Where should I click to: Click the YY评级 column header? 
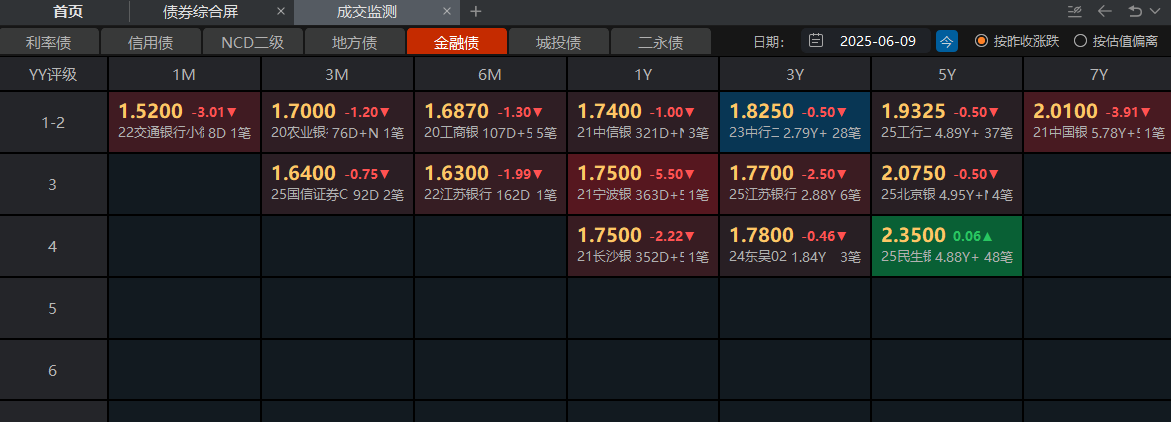(53, 74)
